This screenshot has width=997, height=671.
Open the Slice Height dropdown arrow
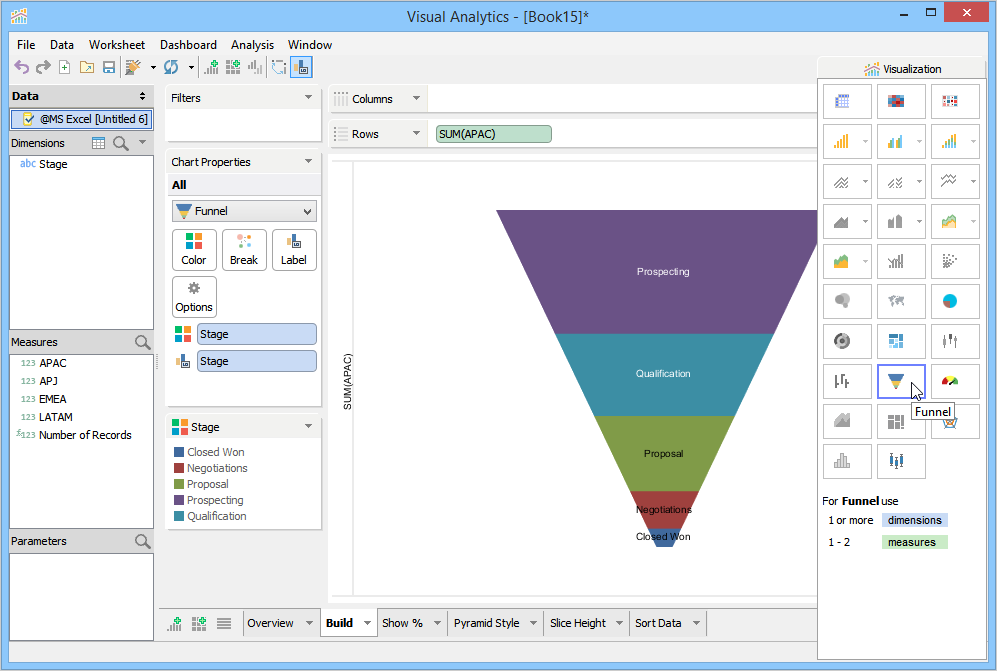619,623
